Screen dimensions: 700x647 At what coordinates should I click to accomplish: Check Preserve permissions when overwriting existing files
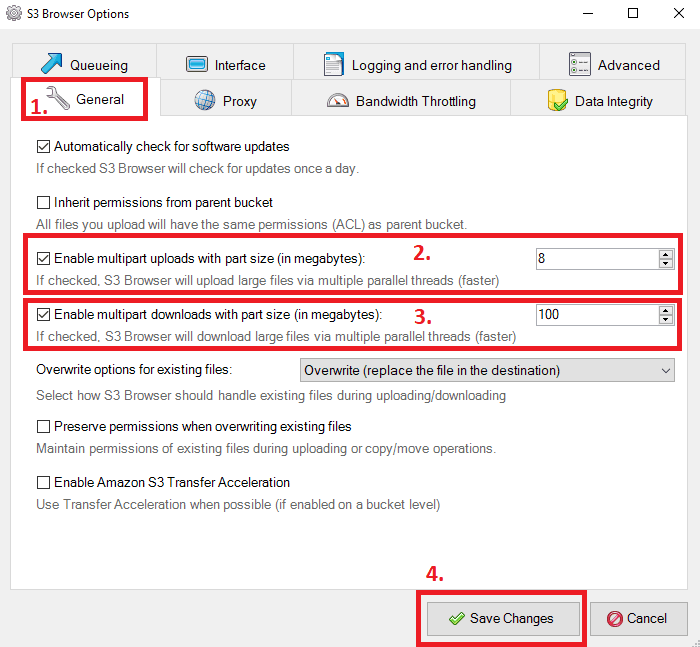coord(43,427)
